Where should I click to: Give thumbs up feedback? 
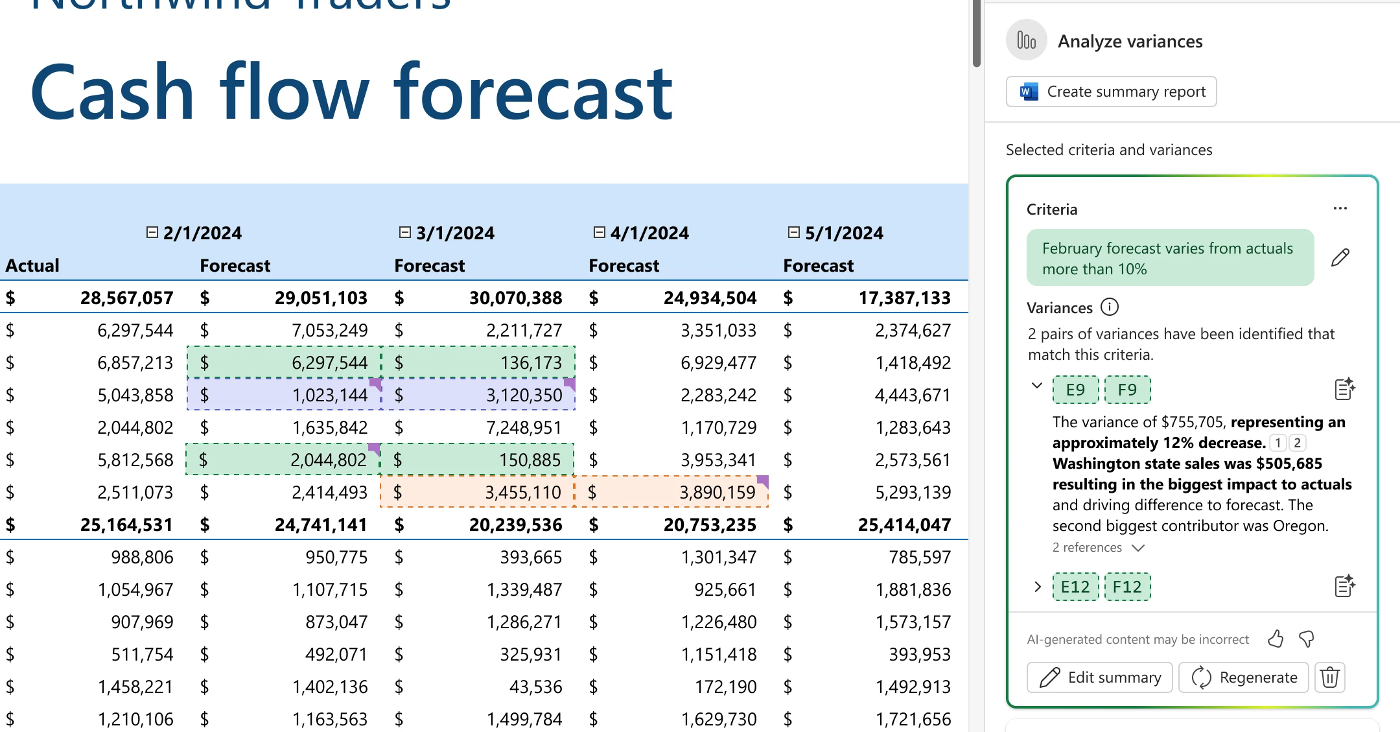tap(1275, 639)
